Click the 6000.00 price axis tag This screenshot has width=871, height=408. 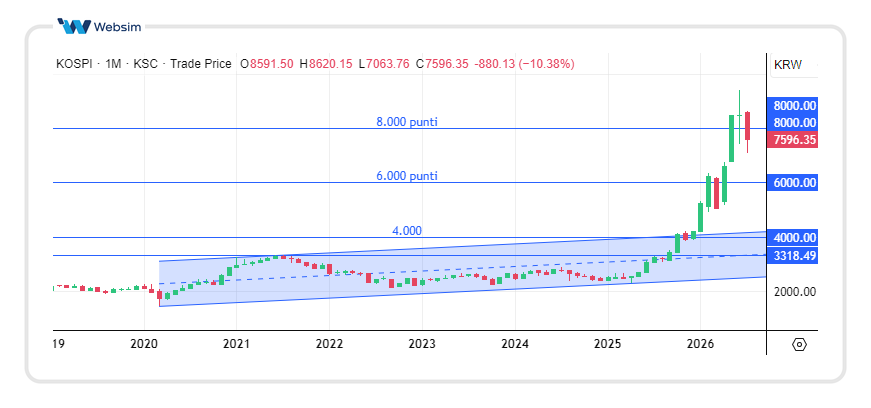point(792,183)
